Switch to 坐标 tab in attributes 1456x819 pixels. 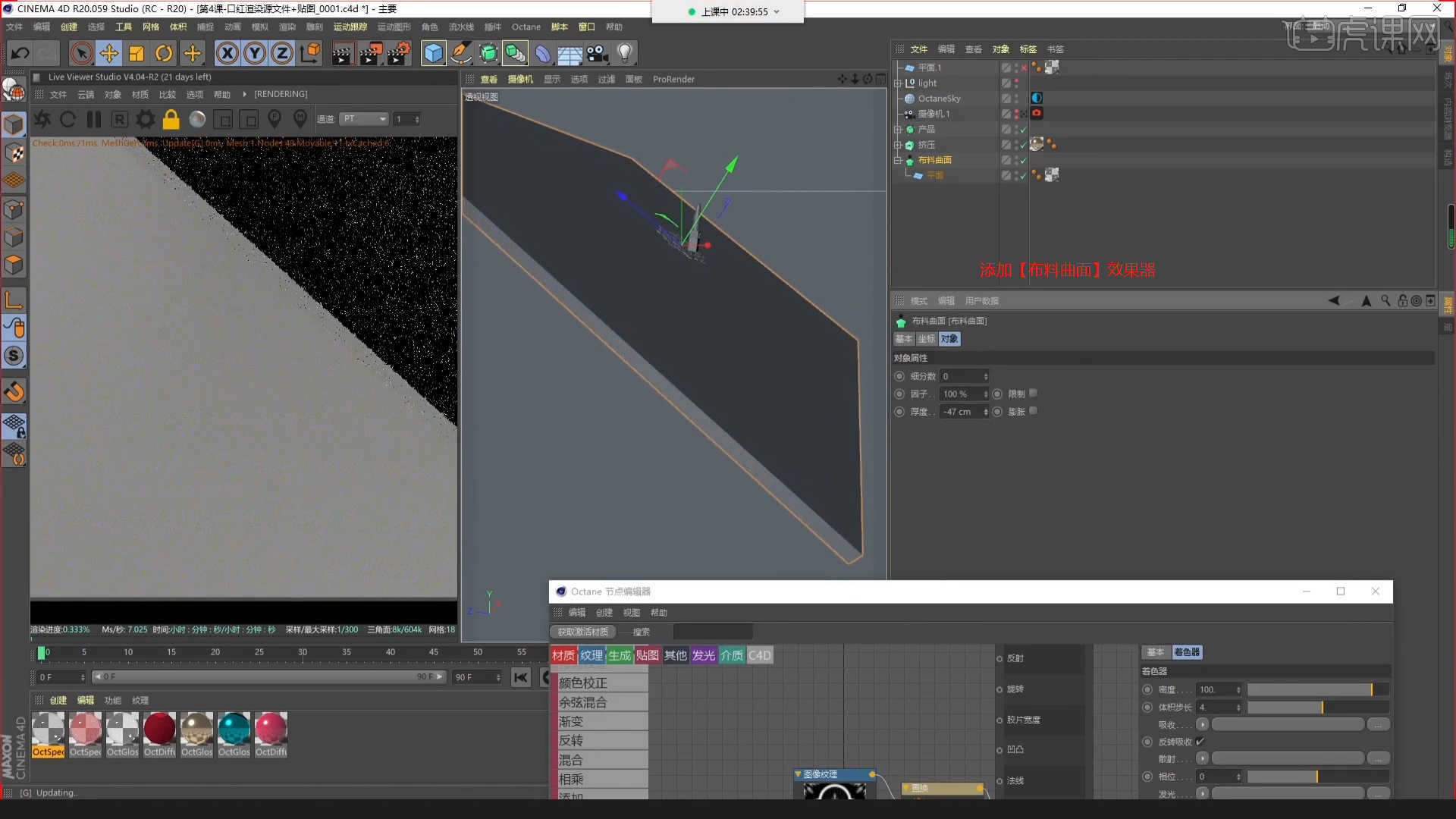point(927,339)
